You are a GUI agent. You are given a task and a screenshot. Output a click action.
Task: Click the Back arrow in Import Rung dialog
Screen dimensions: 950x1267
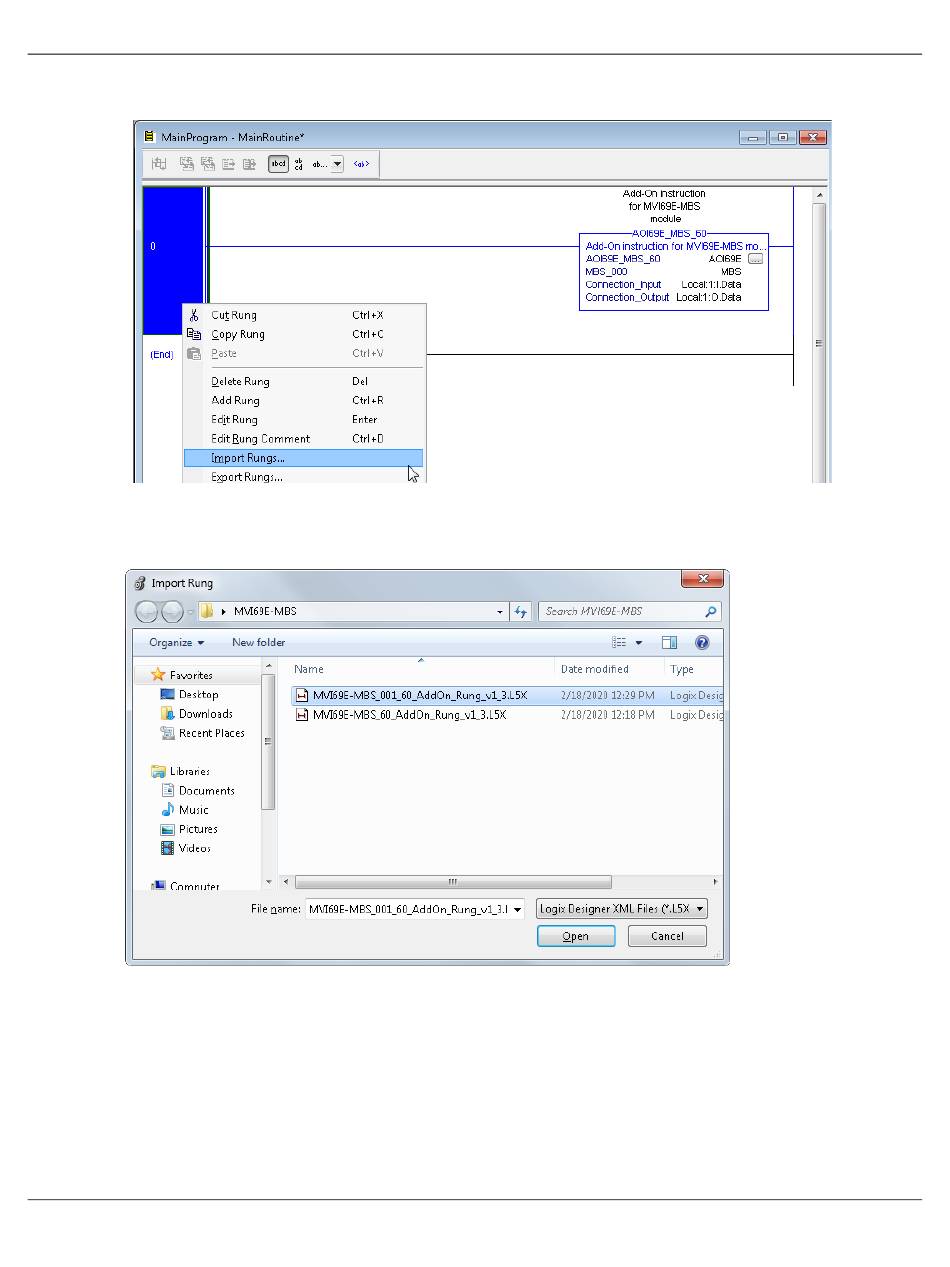tap(147, 611)
